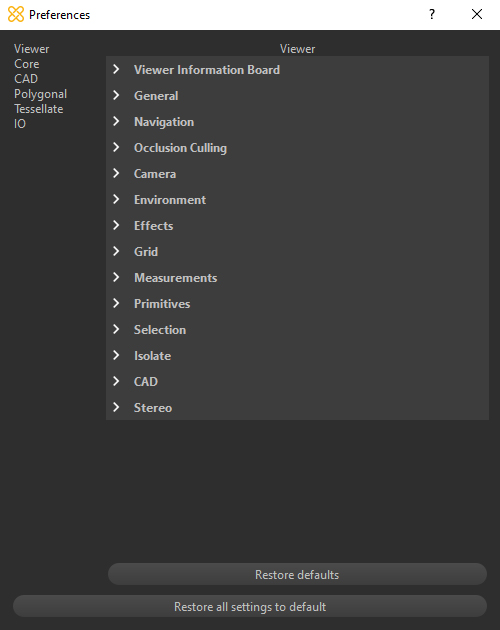500x630 pixels.
Task: Switch to the Polygonal preferences category
Action: [x=40, y=94]
